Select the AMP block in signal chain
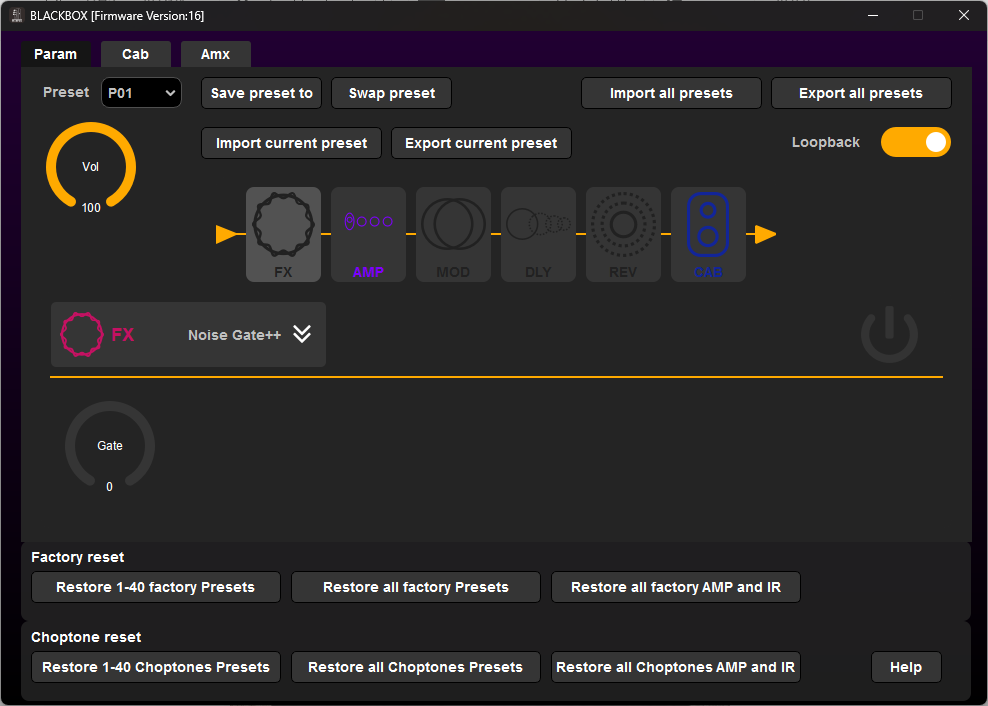The image size is (988, 706). click(368, 234)
